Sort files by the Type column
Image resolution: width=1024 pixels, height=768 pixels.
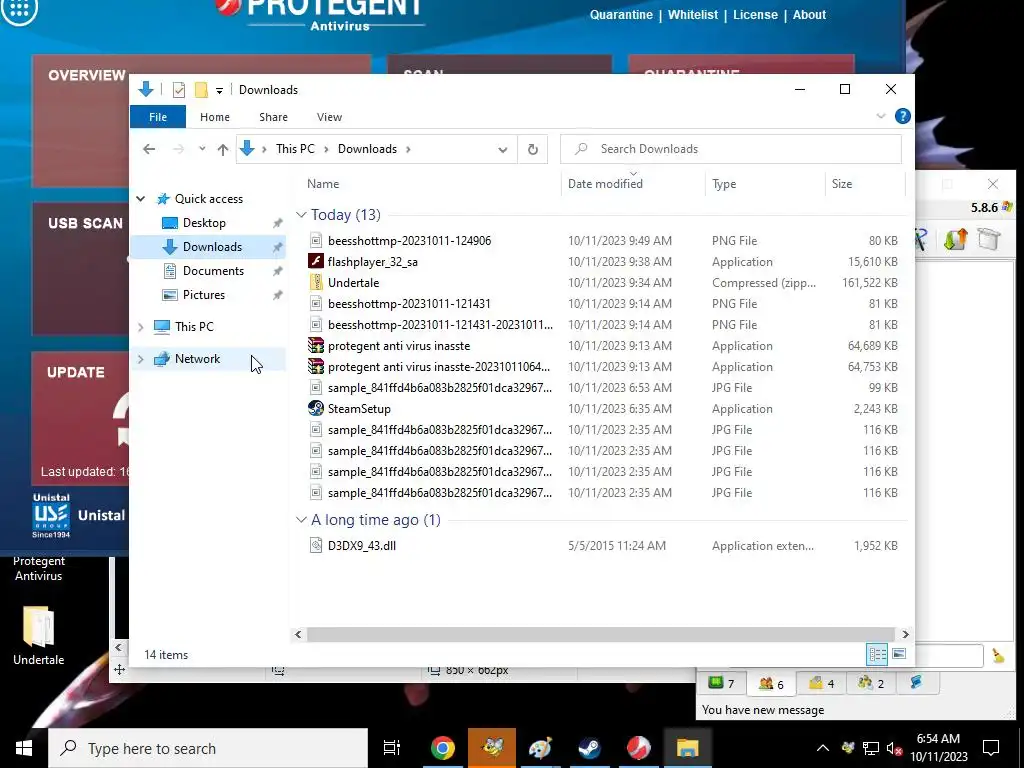click(x=765, y=184)
